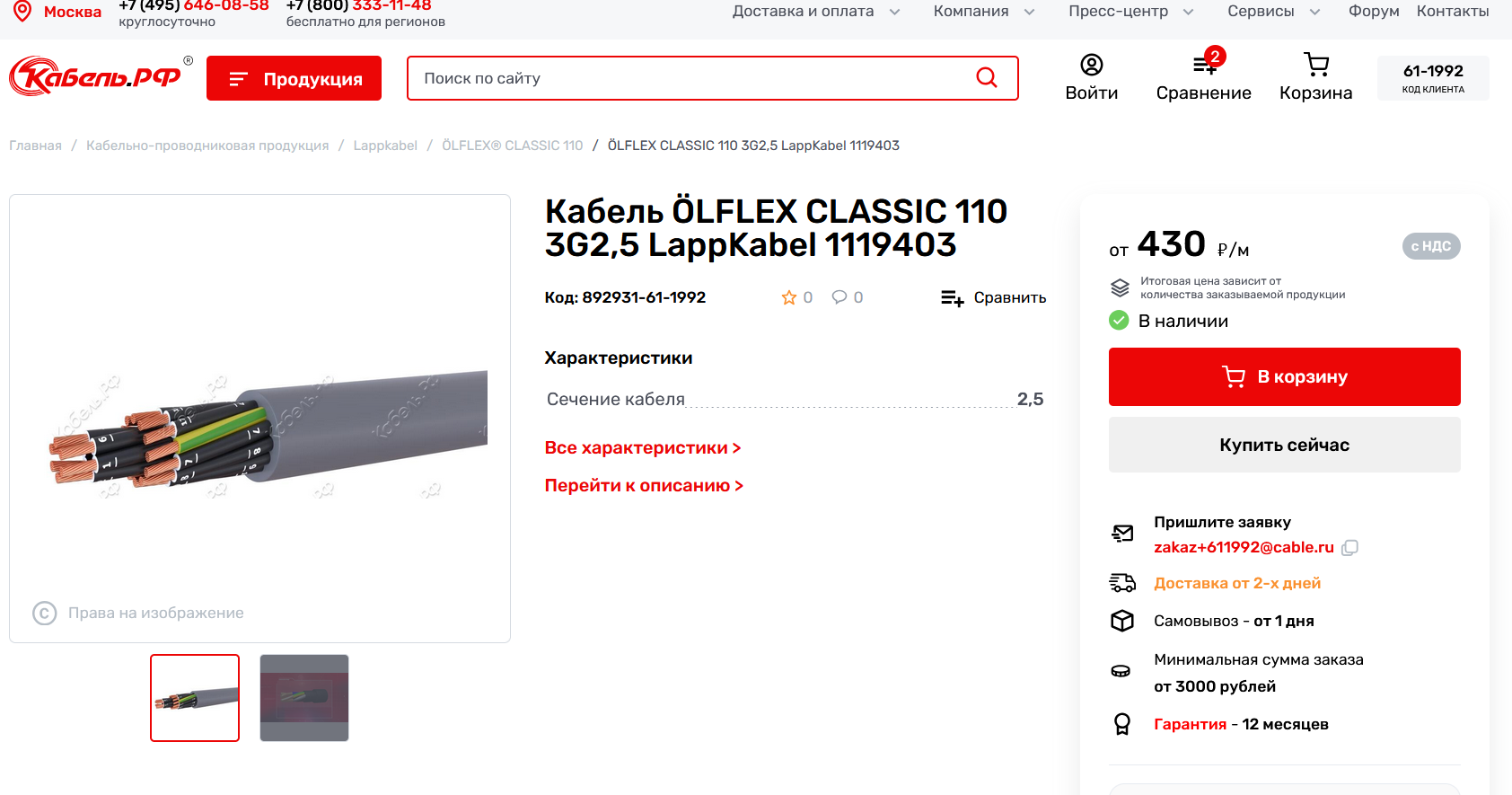Click the search magnifier icon

tap(986, 78)
